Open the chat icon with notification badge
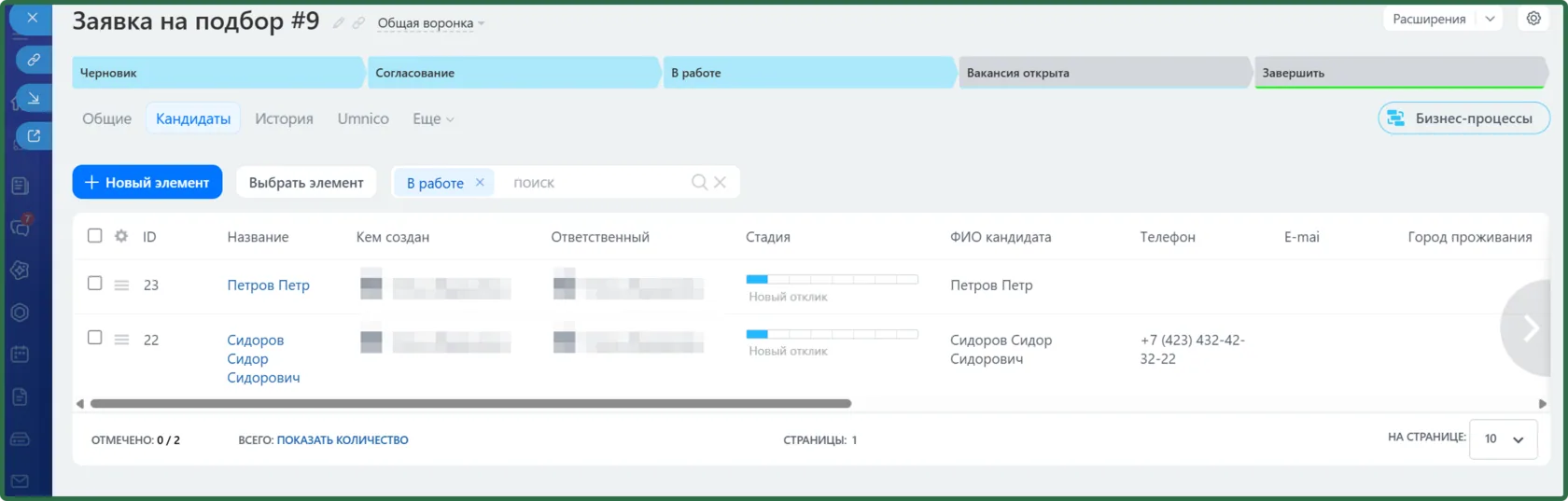This screenshot has height=501, width=1568. coord(20,226)
